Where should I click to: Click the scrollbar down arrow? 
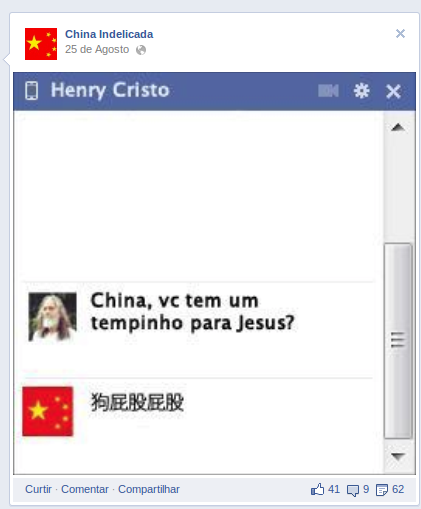pyautogui.click(x=398, y=456)
